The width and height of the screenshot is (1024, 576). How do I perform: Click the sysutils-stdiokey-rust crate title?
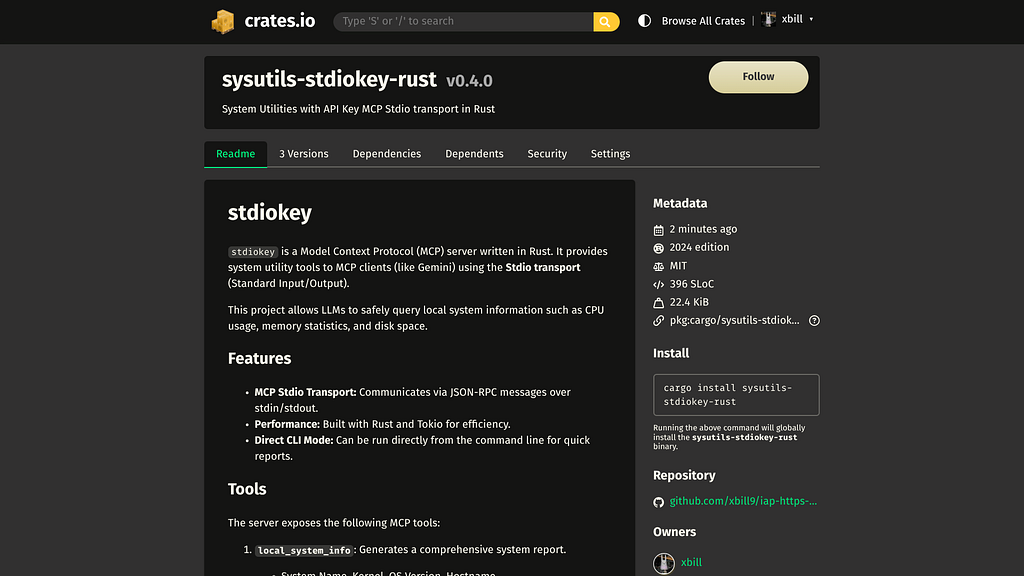(x=329, y=80)
